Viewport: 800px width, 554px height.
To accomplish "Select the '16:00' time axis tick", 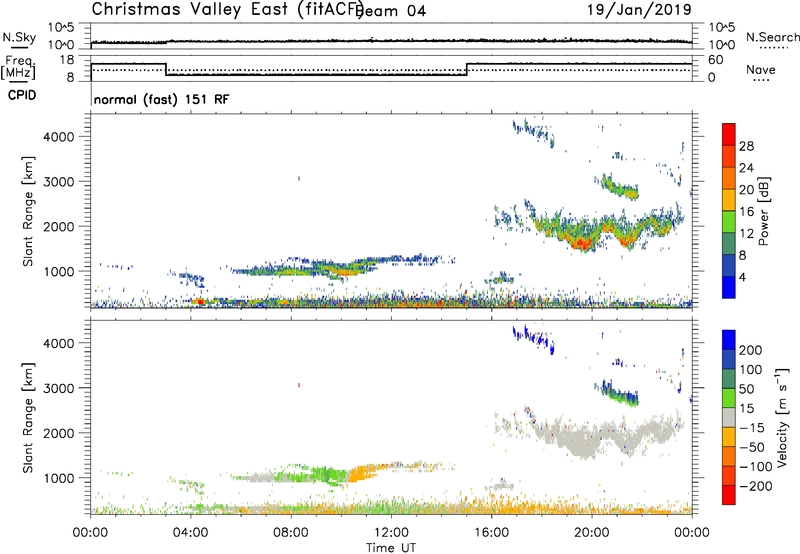I will [491, 533].
